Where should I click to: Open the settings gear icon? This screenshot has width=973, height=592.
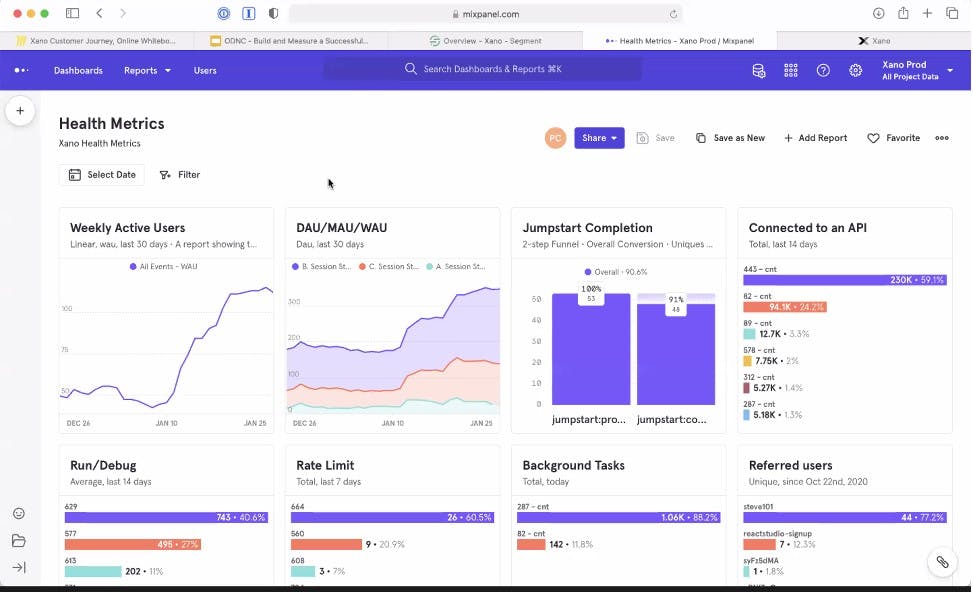coord(855,70)
